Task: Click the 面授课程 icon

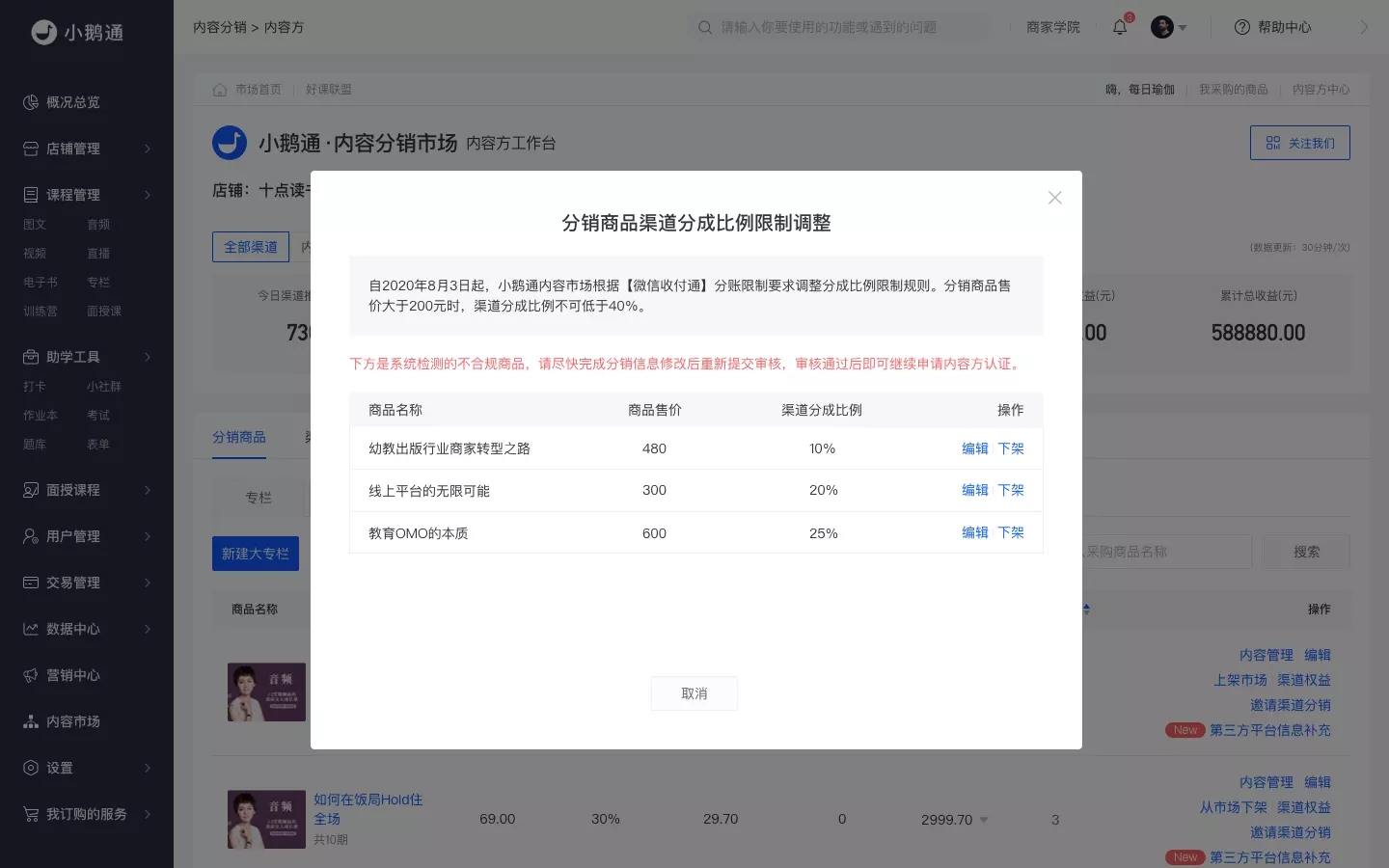Action: tap(31, 490)
